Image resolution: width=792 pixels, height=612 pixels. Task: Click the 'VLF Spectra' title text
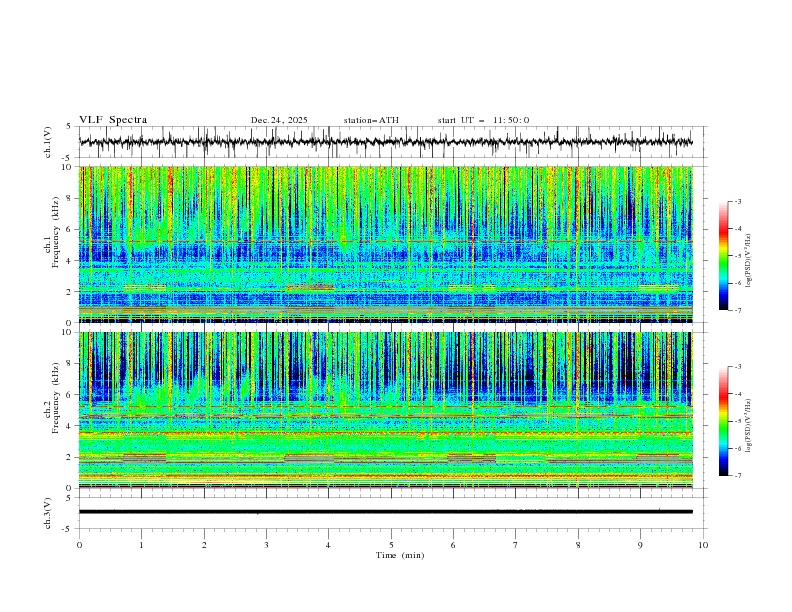pyautogui.click(x=113, y=120)
